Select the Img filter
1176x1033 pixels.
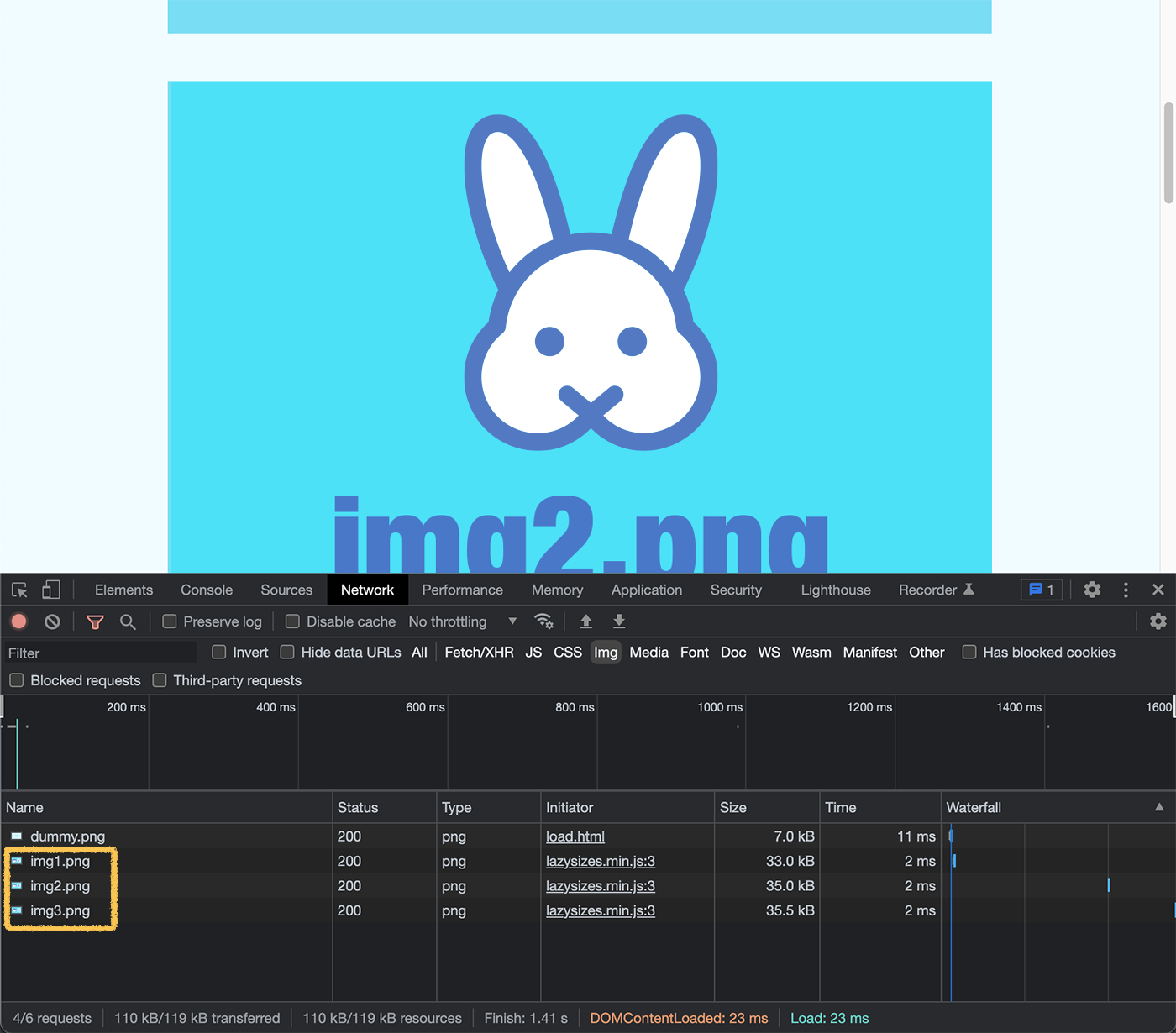coord(606,652)
